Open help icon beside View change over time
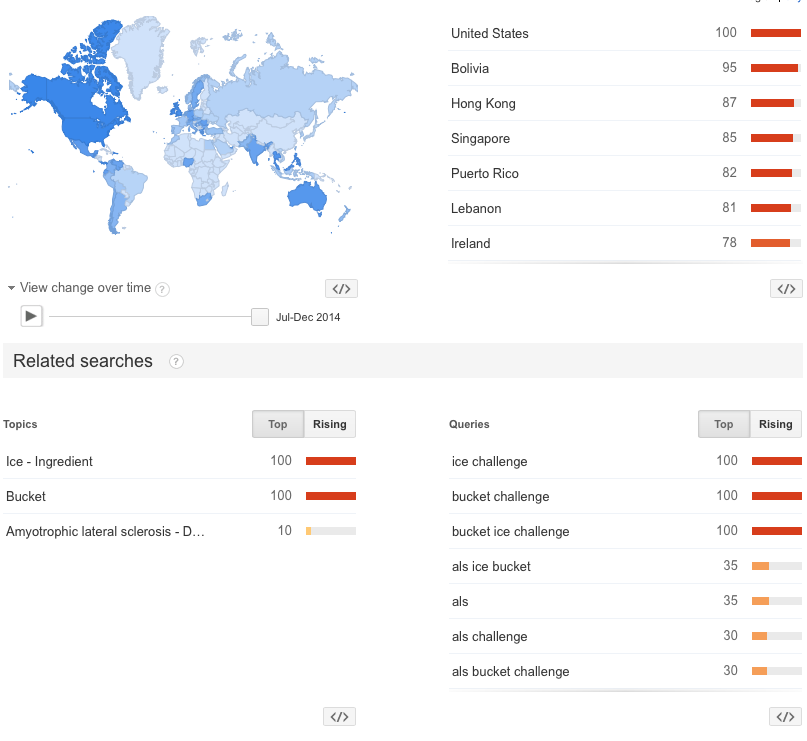This screenshot has width=807, height=741. coord(162,289)
